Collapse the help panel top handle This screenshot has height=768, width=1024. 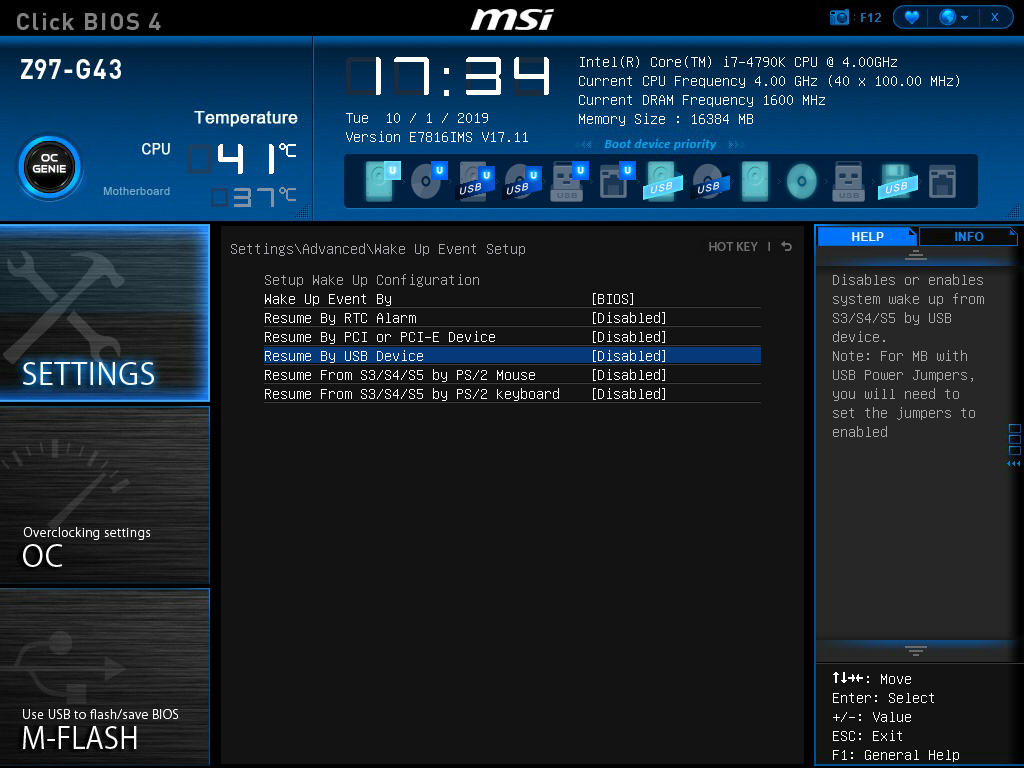(x=916, y=255)
